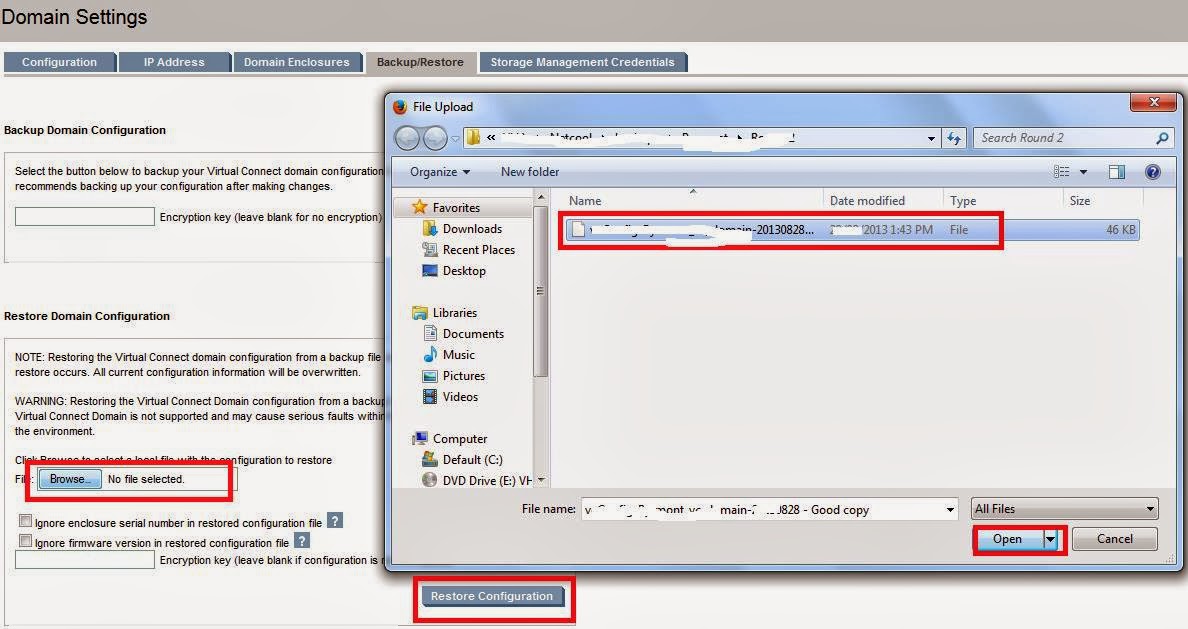Open Pictures library
The image size is (1188, 629).
click(463, 376)
